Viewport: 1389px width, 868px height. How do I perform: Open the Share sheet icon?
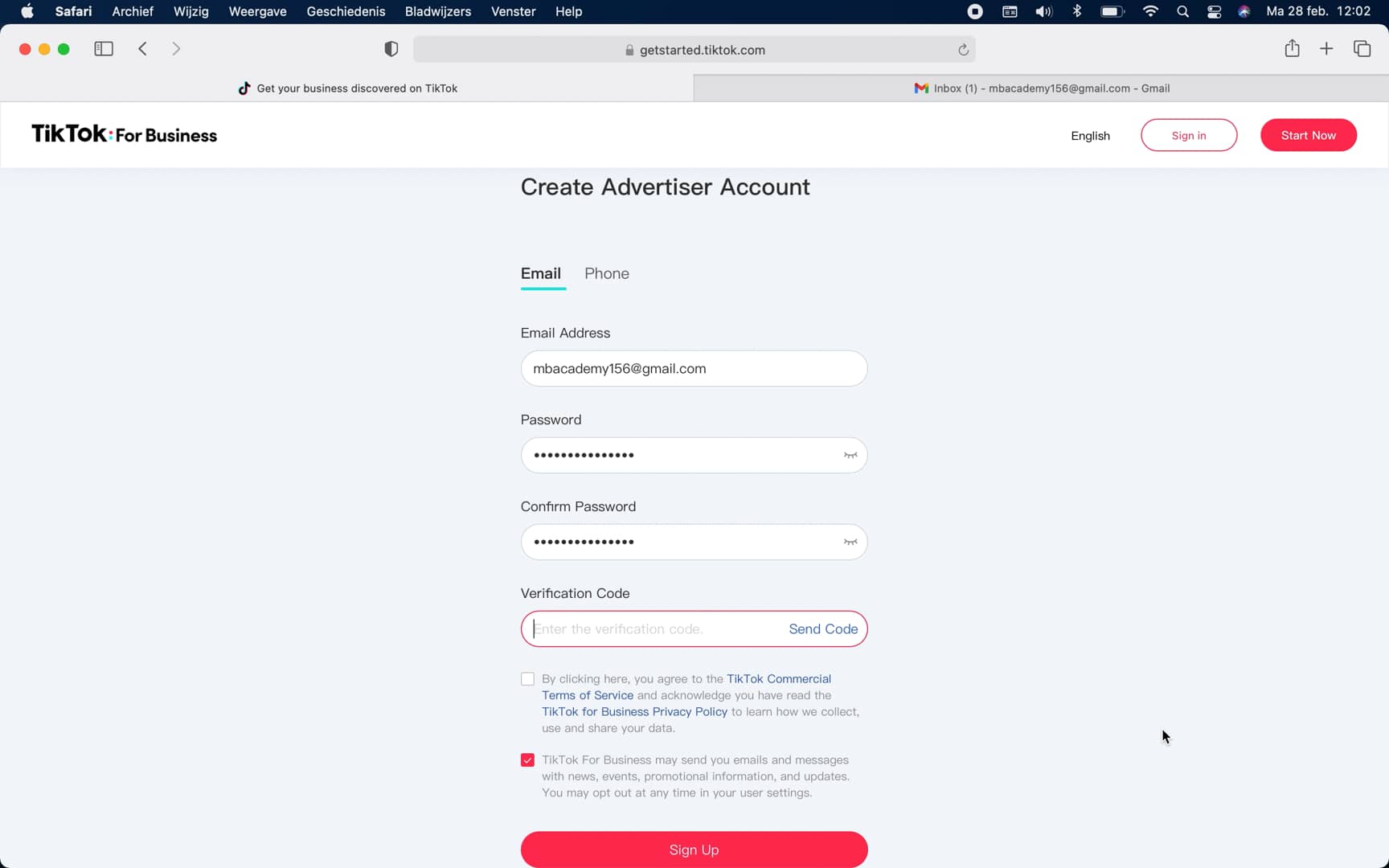(x=1292, y=49)
